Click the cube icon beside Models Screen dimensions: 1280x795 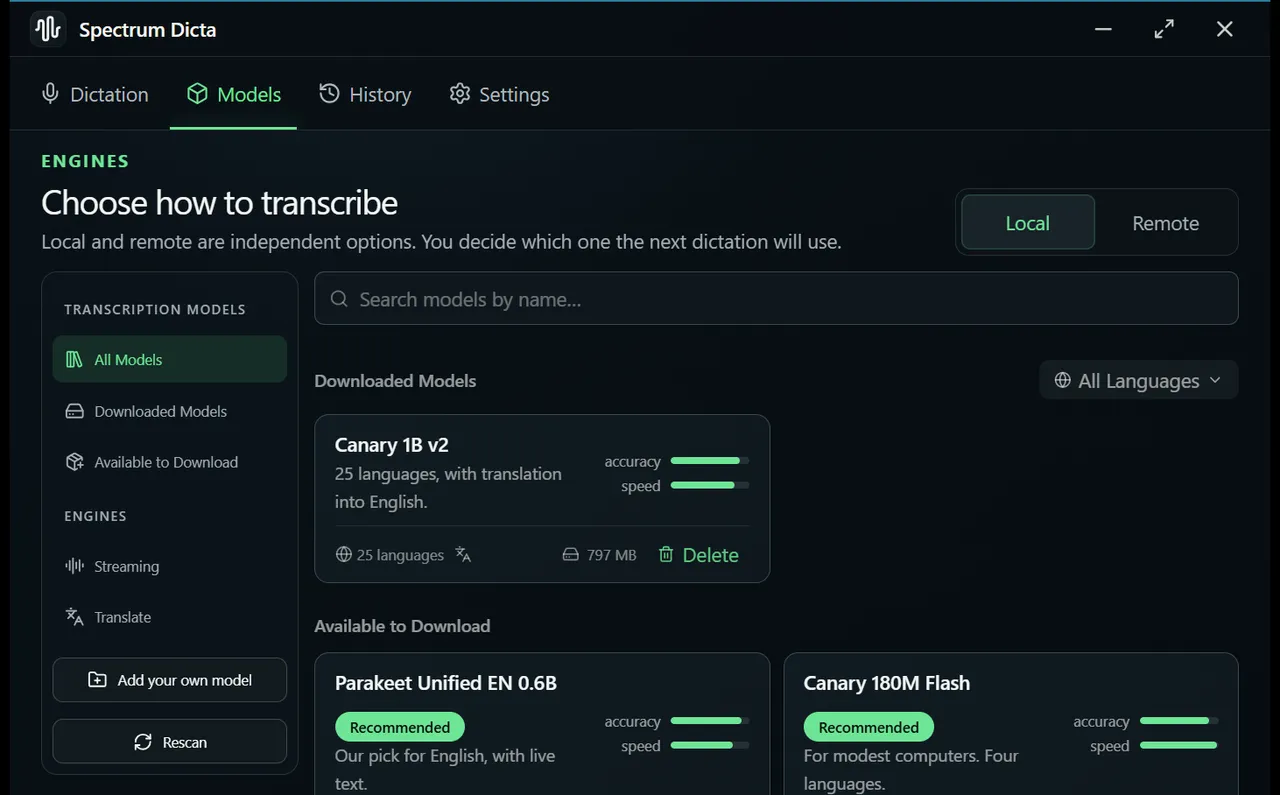tap(197, 94)
